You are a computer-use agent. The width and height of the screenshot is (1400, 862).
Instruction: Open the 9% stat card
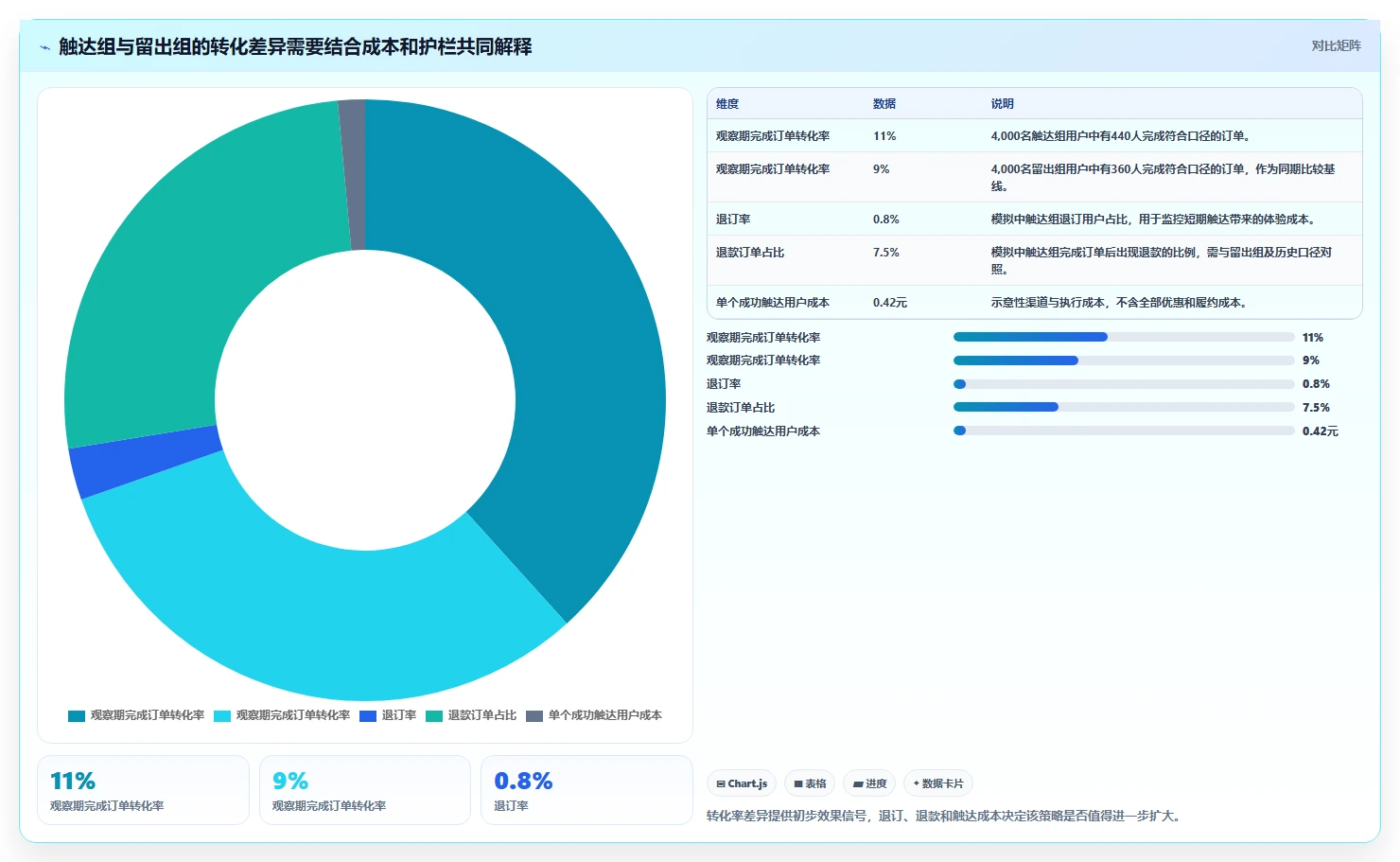pyautogui.click(x=365, y=790)
